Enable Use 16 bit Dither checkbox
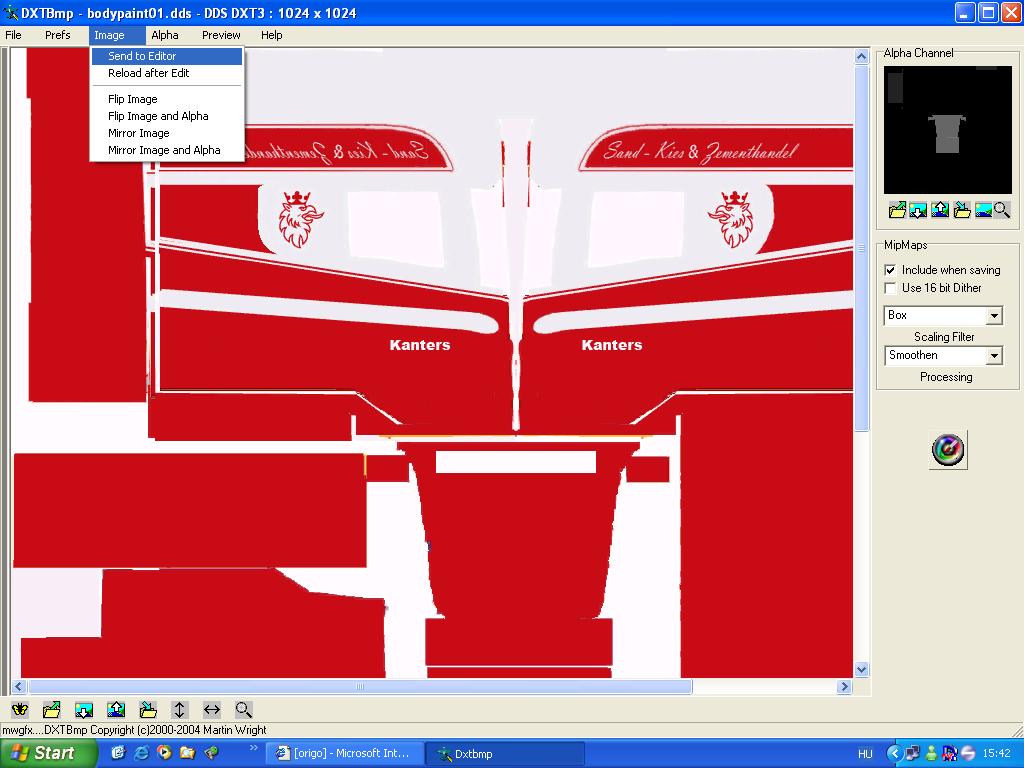Image resolution: width=1024 pixels, height=768 pixels. coord(890,288)
